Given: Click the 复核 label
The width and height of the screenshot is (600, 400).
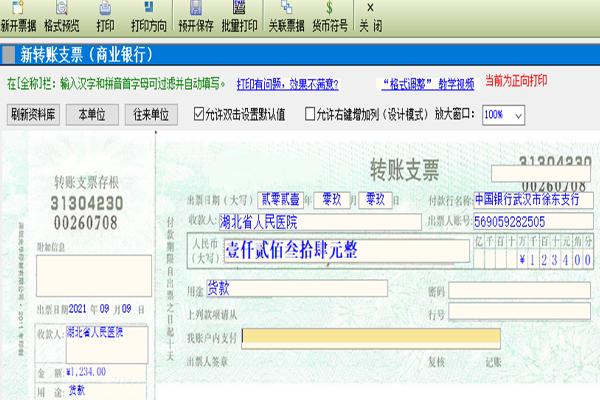Looking at the screenshot, I should (437, 362).
